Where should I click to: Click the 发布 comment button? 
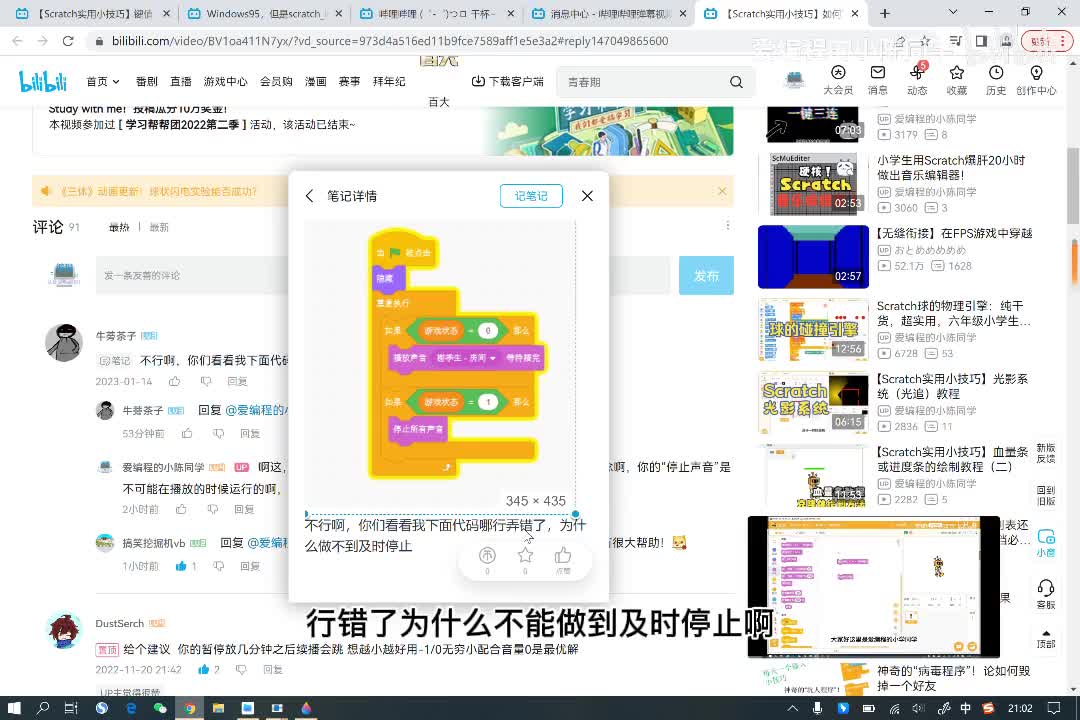(706, 276)
